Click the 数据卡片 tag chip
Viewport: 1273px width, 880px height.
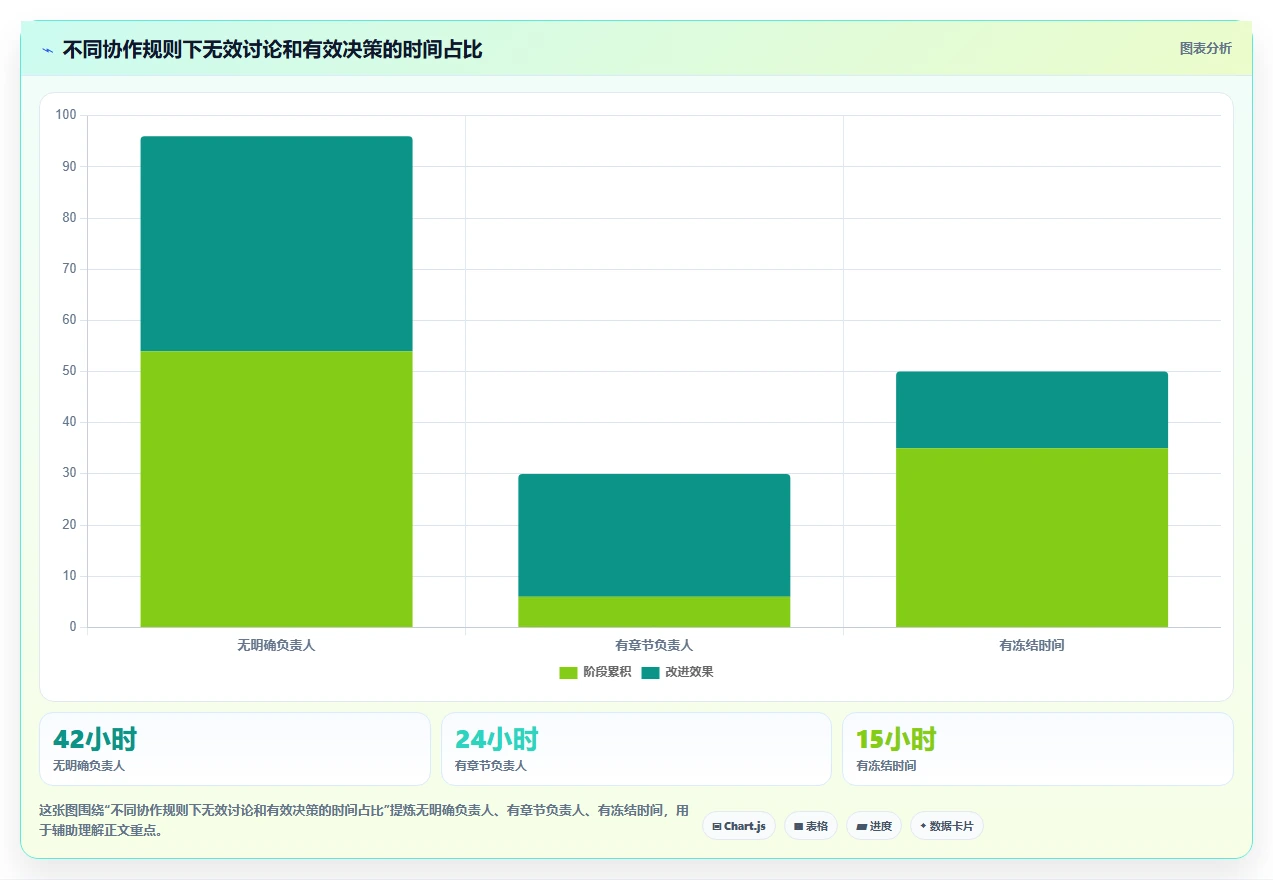point(947,826)
